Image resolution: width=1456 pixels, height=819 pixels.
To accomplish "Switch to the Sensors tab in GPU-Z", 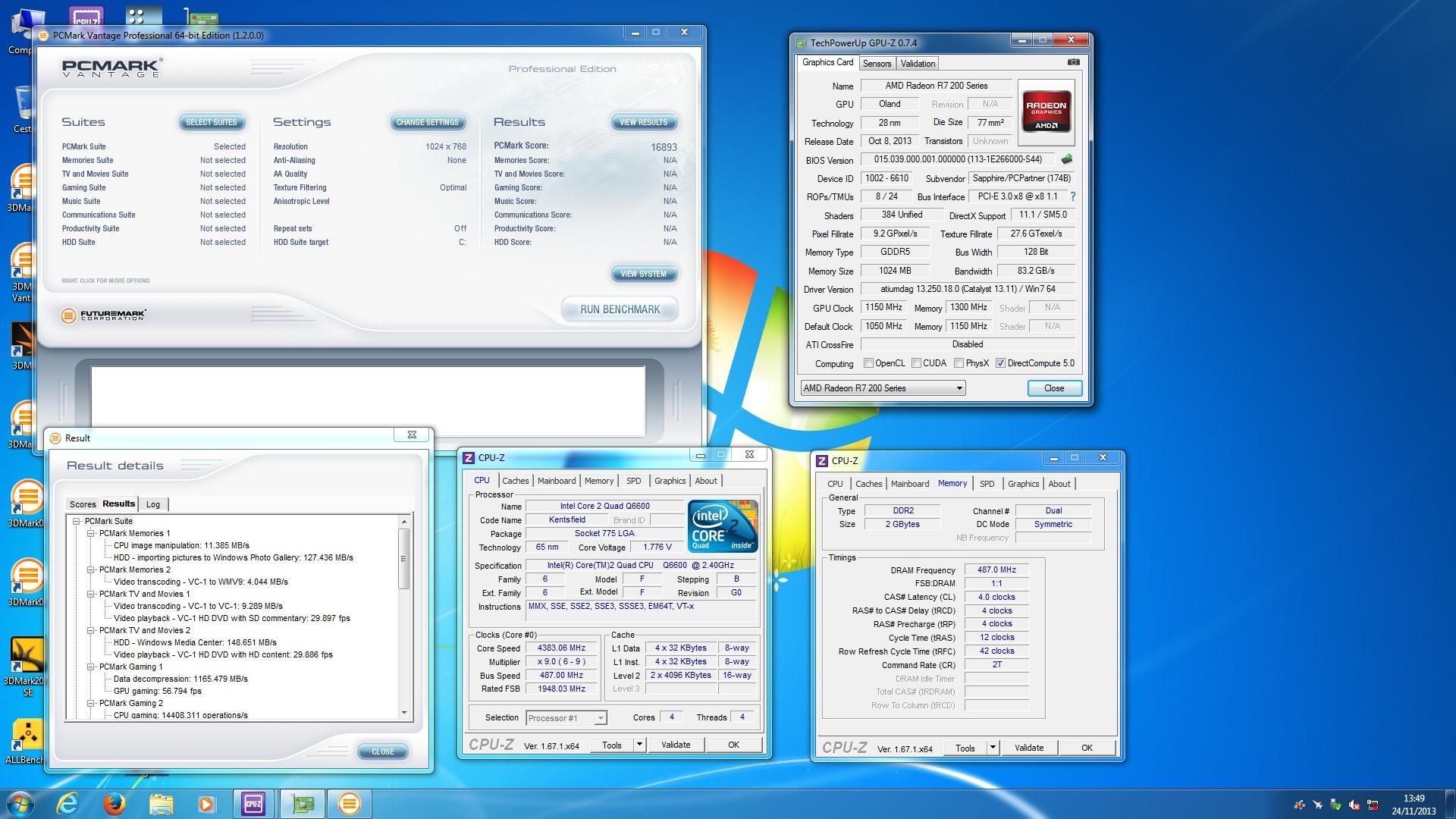I will coord(877,64).
